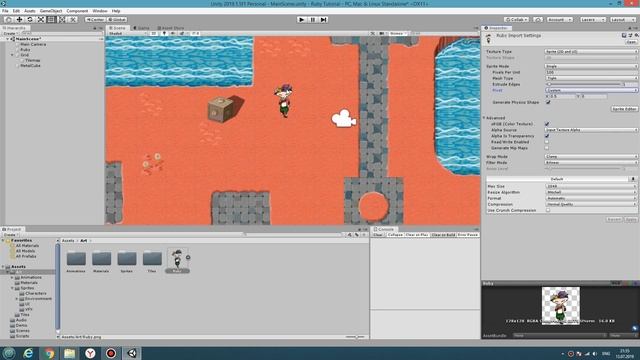Screen dimensions: 640x360
Task: Select the Hand tool in the toolbar
Action: click(8, 19)
